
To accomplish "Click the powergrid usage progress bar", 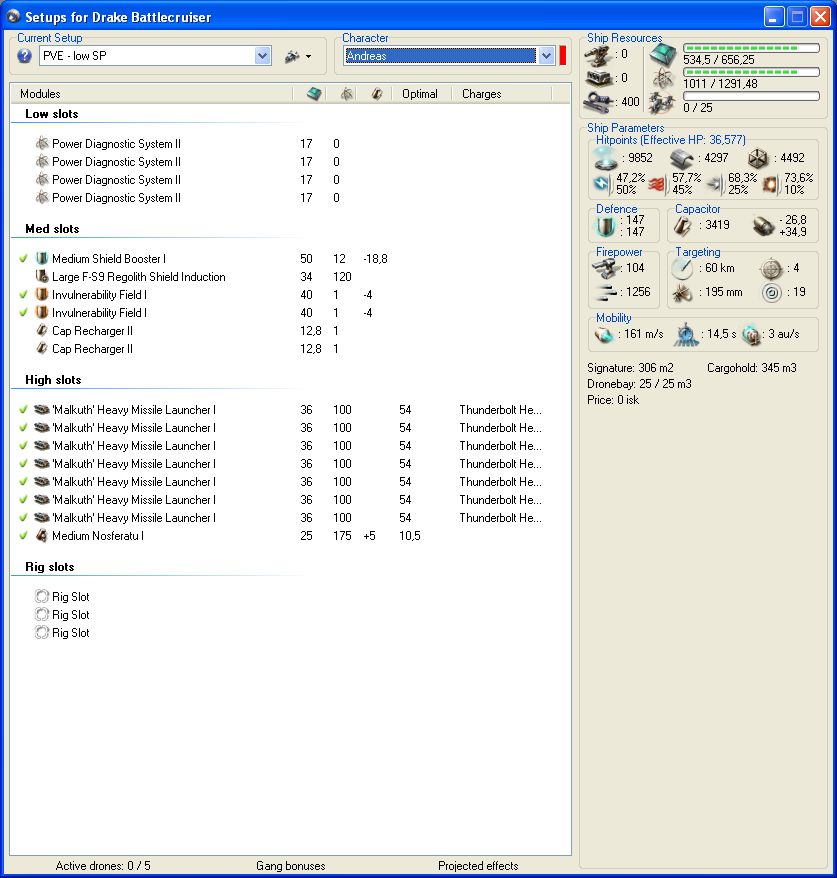I will tap(751, 72).
